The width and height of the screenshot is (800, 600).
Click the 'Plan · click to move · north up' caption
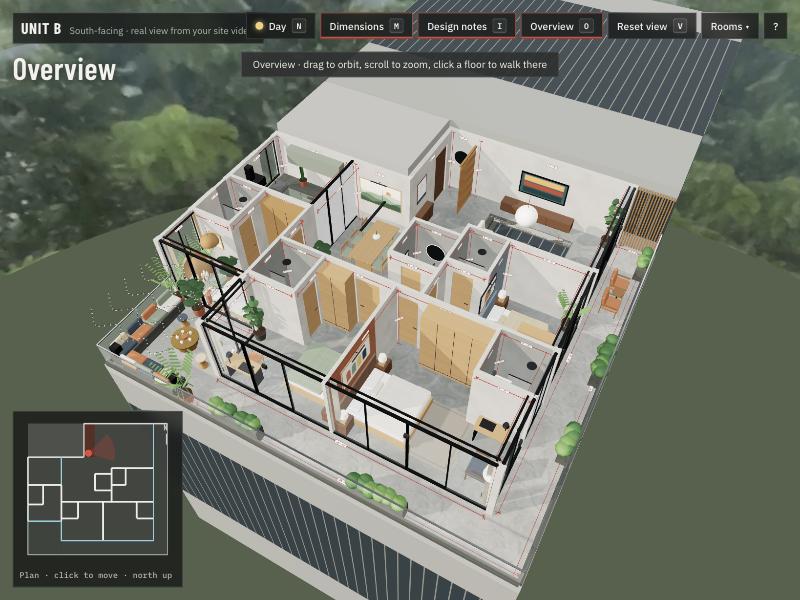click(96, 575)
